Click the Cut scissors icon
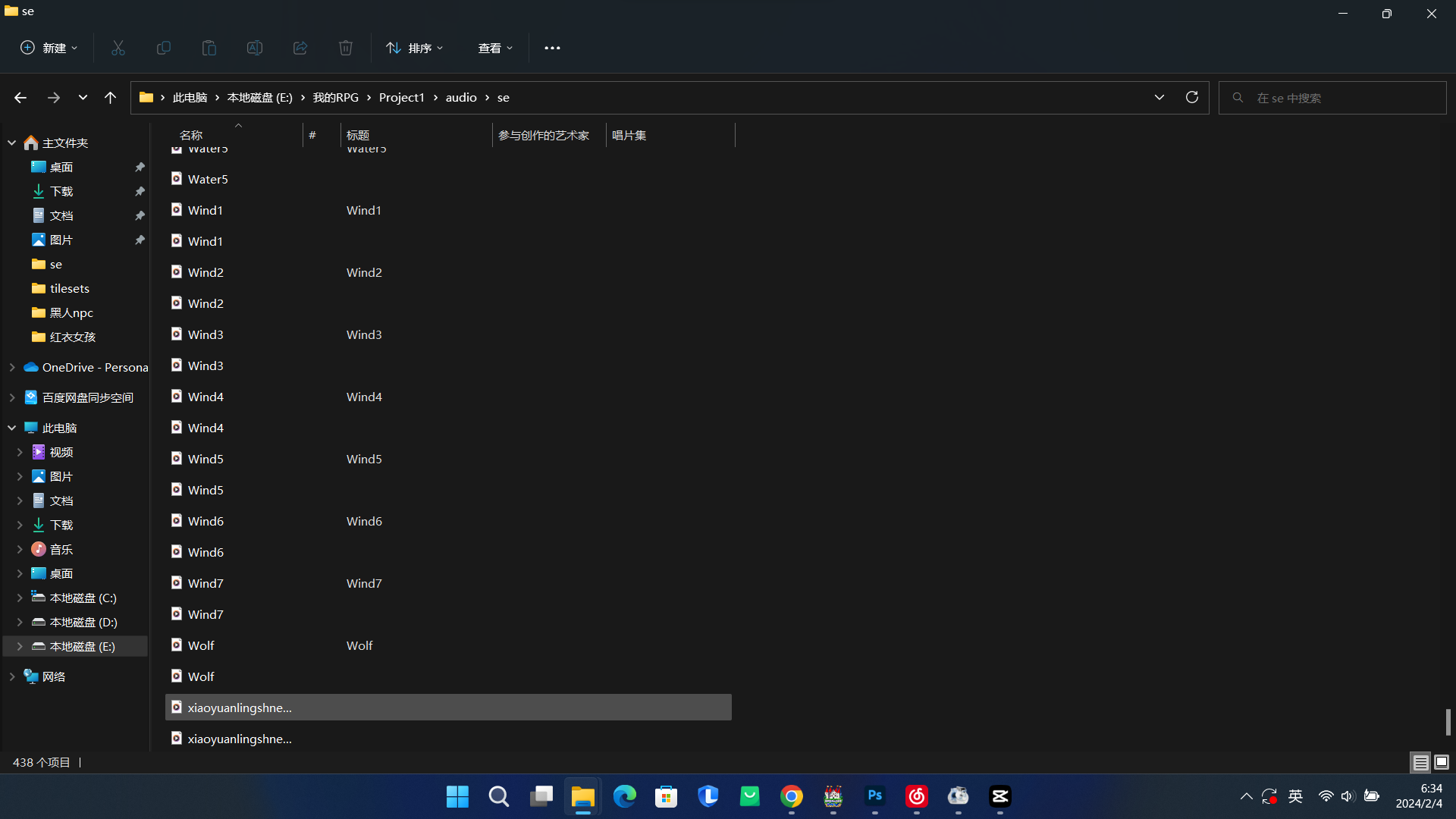 point(118,48)
